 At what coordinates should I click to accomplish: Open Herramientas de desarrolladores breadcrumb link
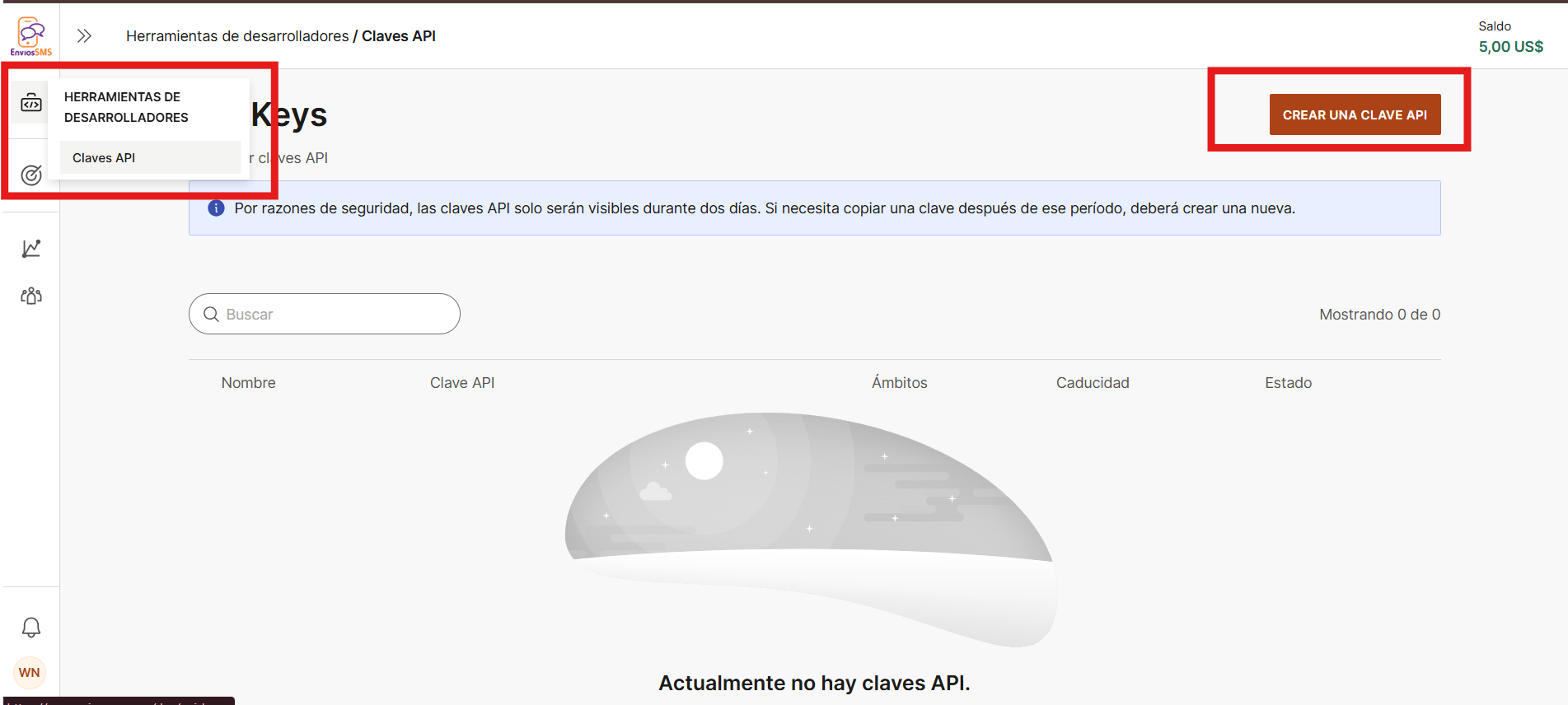[237, 36]
